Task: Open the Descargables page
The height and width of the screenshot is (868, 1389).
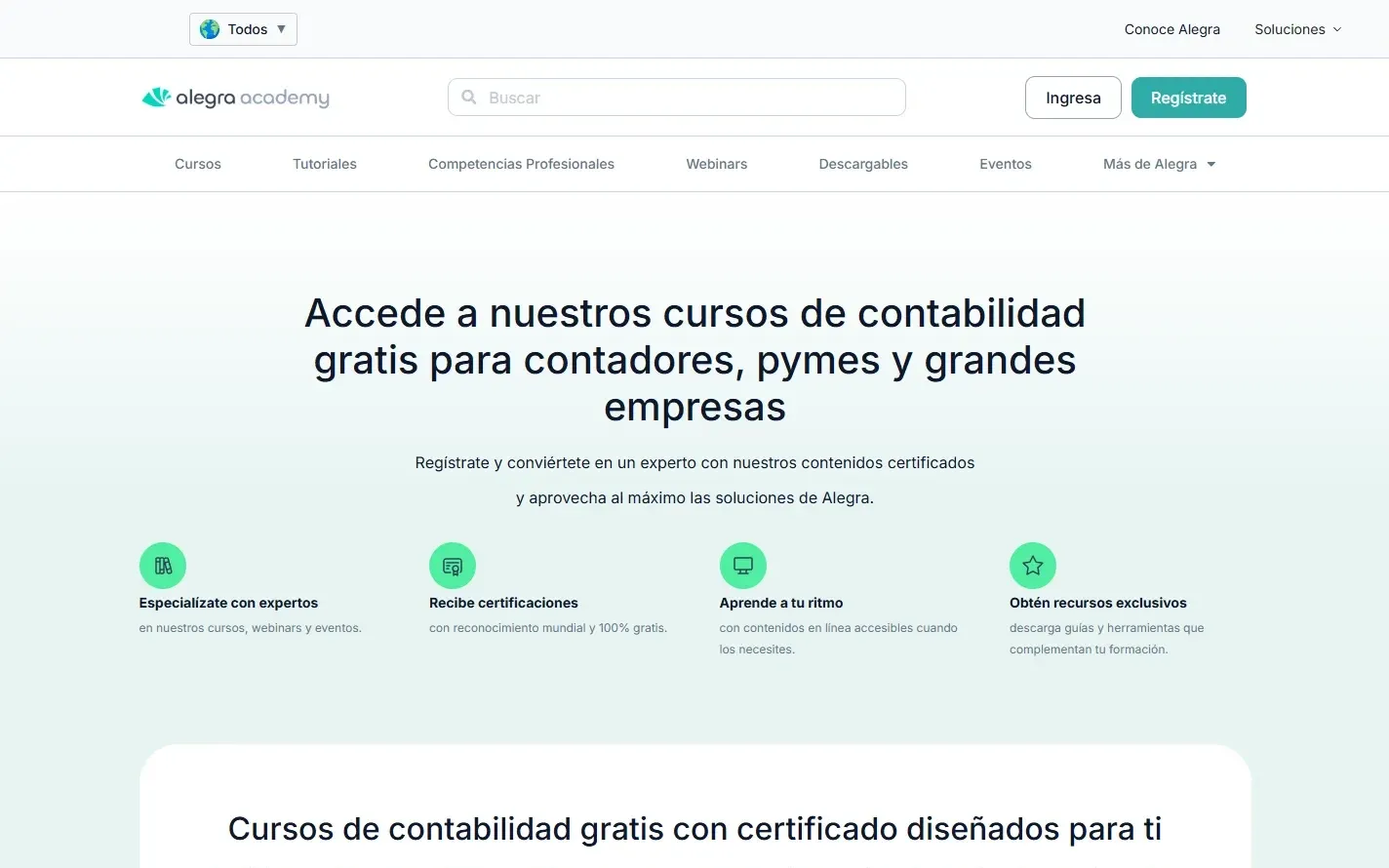Action: click(x=863, y=164)
